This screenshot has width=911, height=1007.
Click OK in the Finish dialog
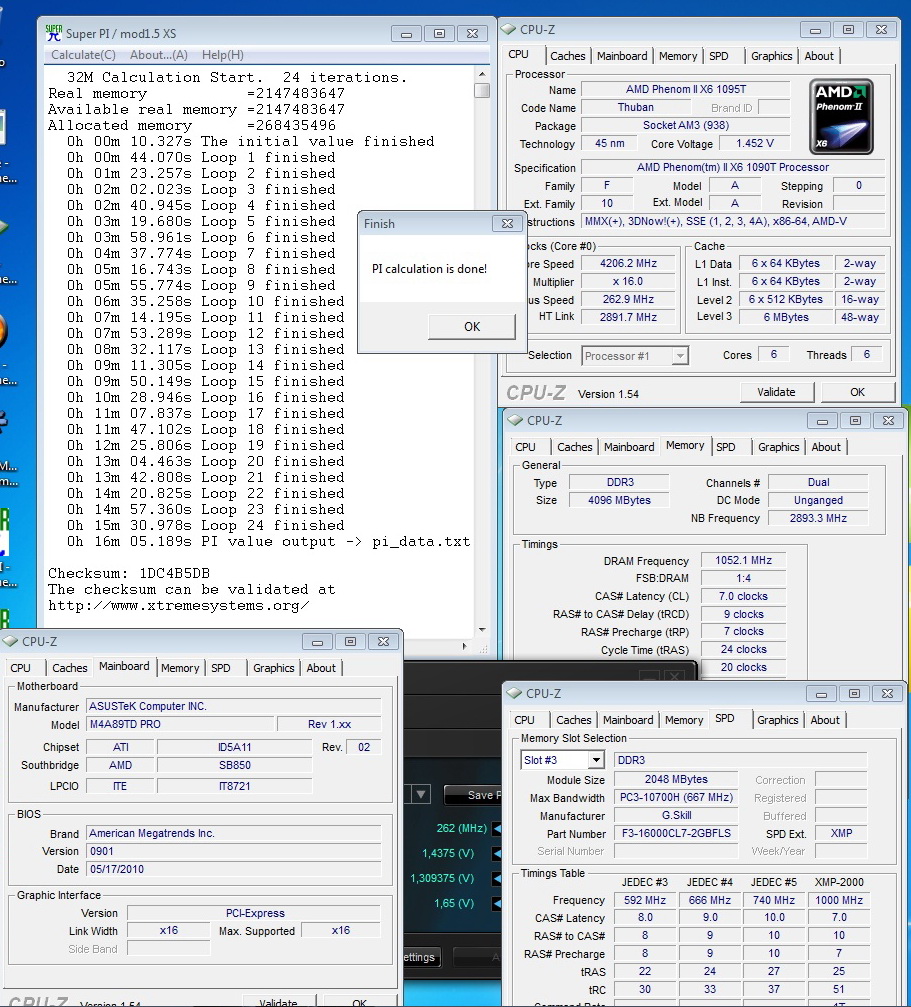472,326
